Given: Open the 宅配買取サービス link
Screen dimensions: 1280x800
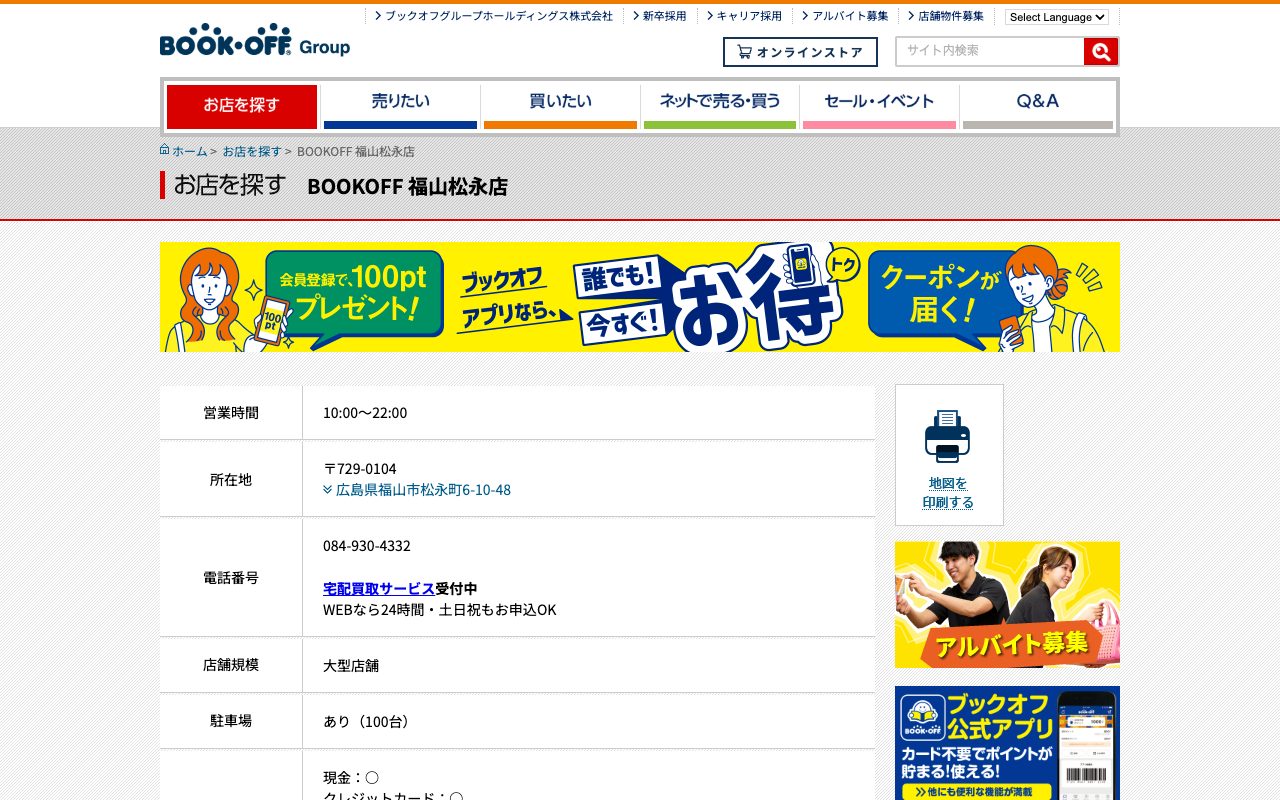Looking at the screenshot, I should tap(379, 589).
